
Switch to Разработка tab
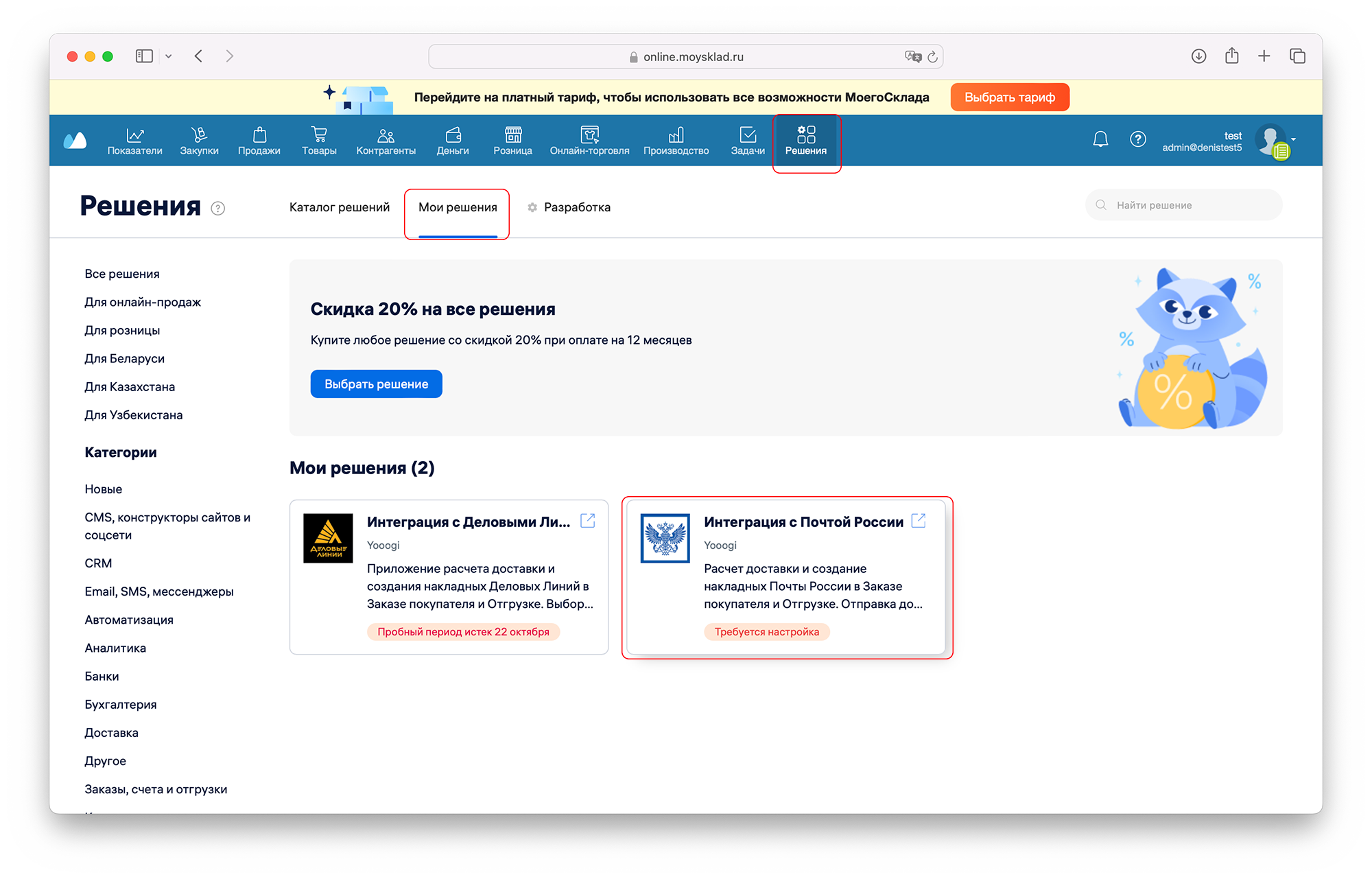(576, 207)
